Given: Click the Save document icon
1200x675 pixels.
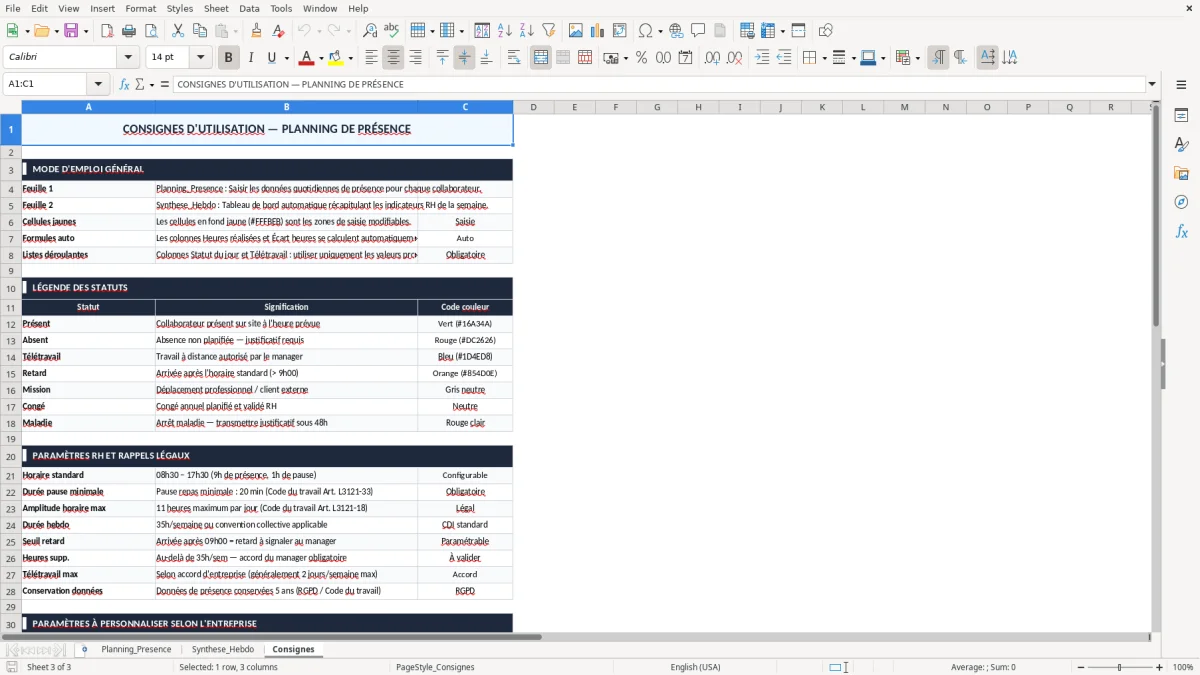Looking at the screenshot, I should 71,31.
